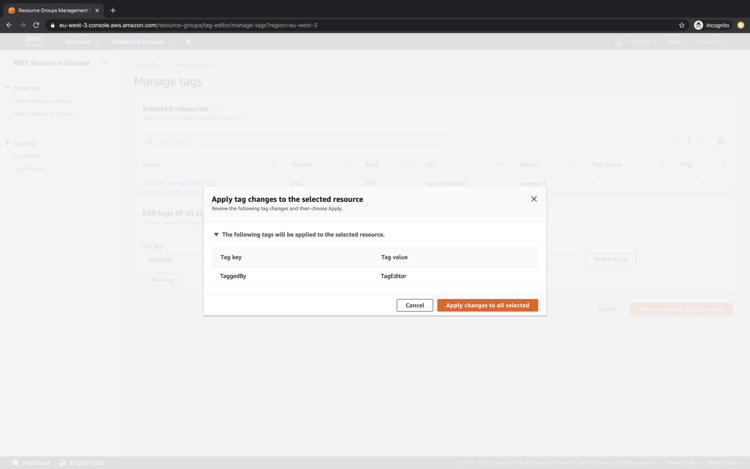Close the Resource Groups Management tab
The width and height of the screenshot is (750, 469).
click(x=97, y=10)
